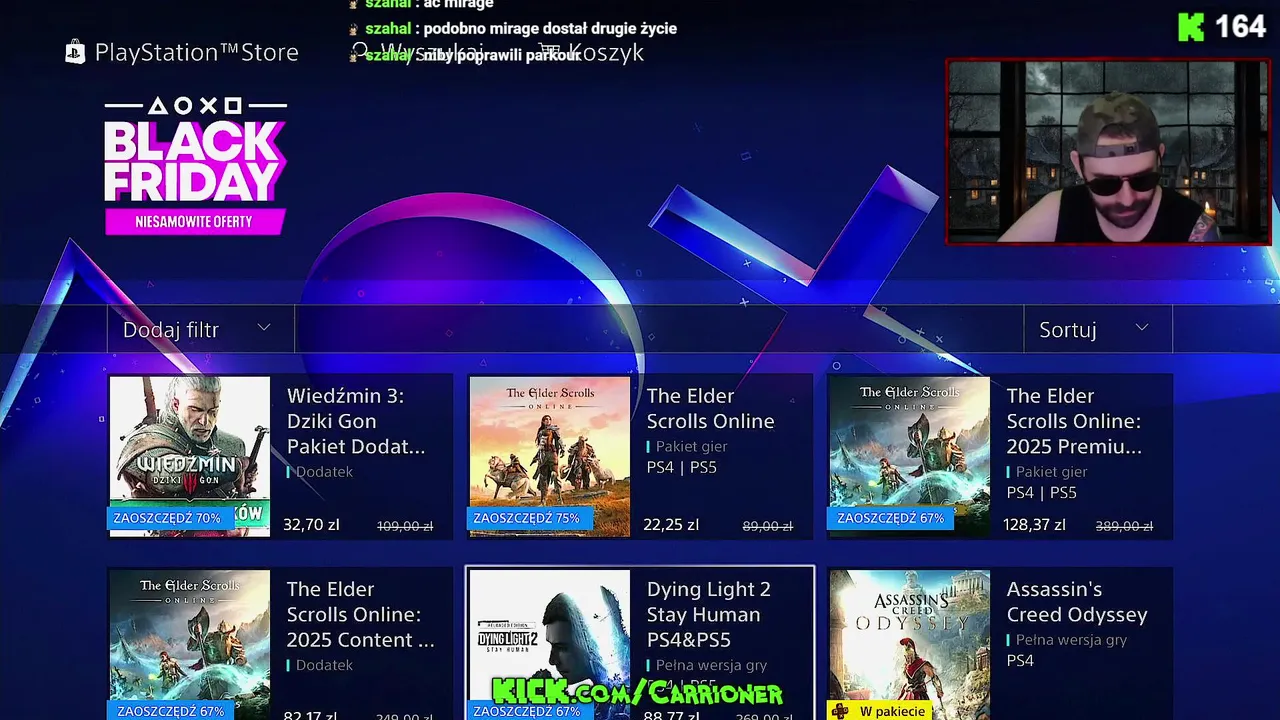Click the W pakiecie PS Plus badge
This screenshot has width=1280, height=720.
pyautogui.click(x=880, y=711)
